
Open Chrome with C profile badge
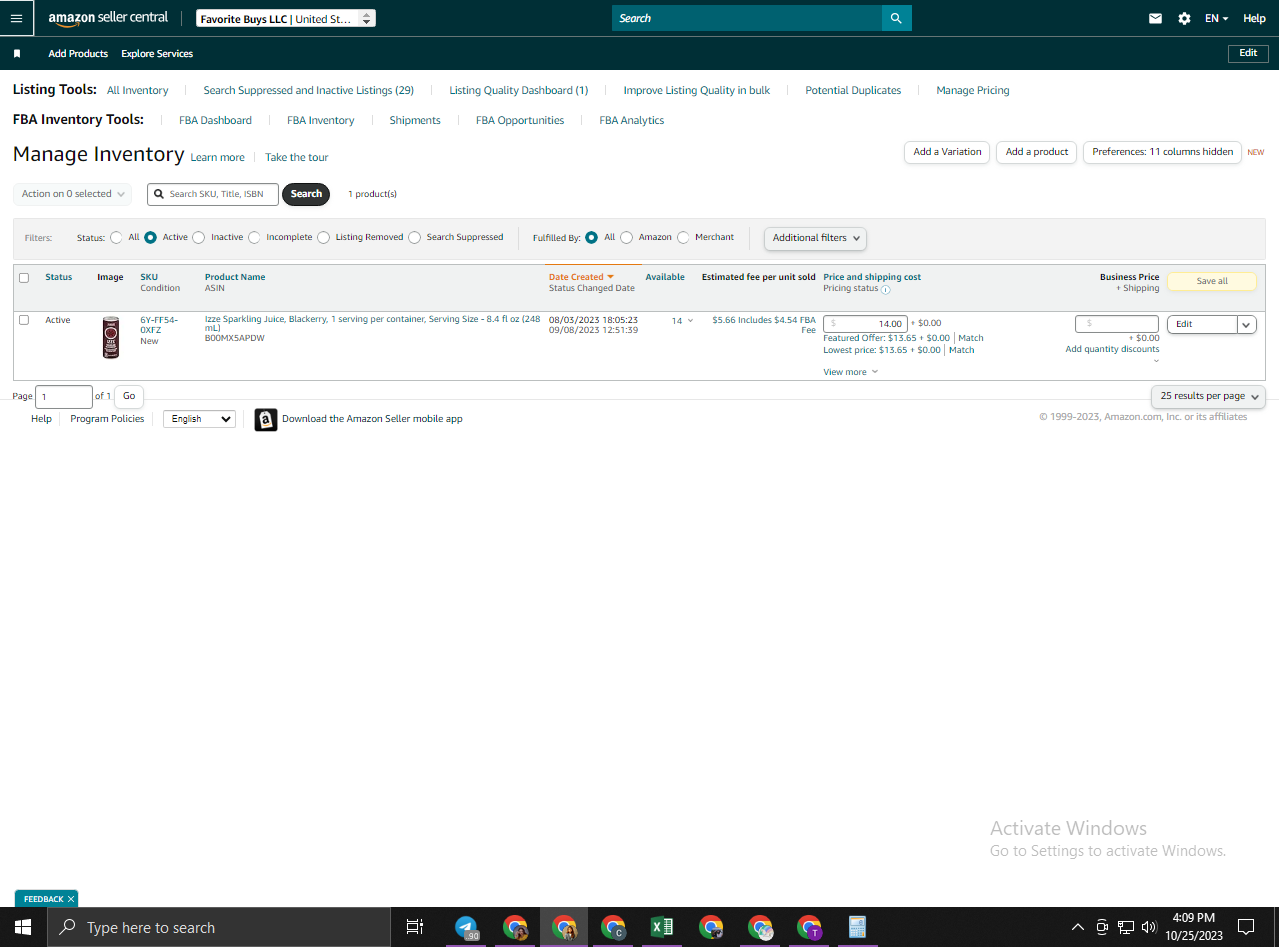(613, 927)
